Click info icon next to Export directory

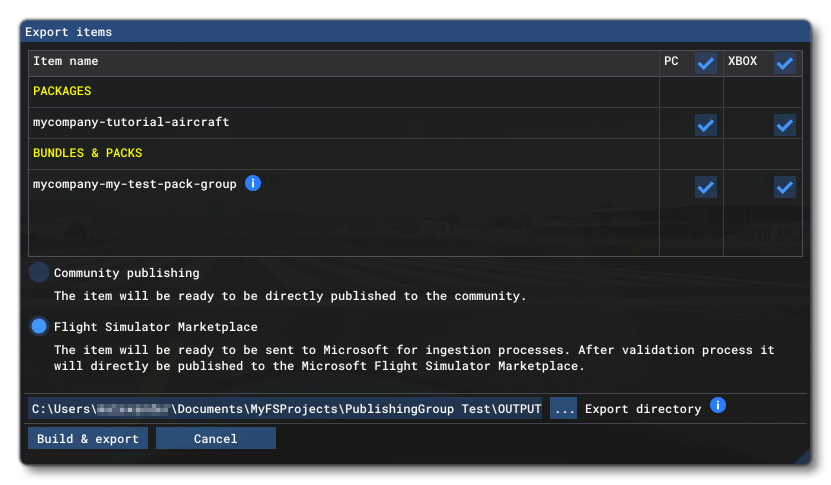click(x=717, y=406)
